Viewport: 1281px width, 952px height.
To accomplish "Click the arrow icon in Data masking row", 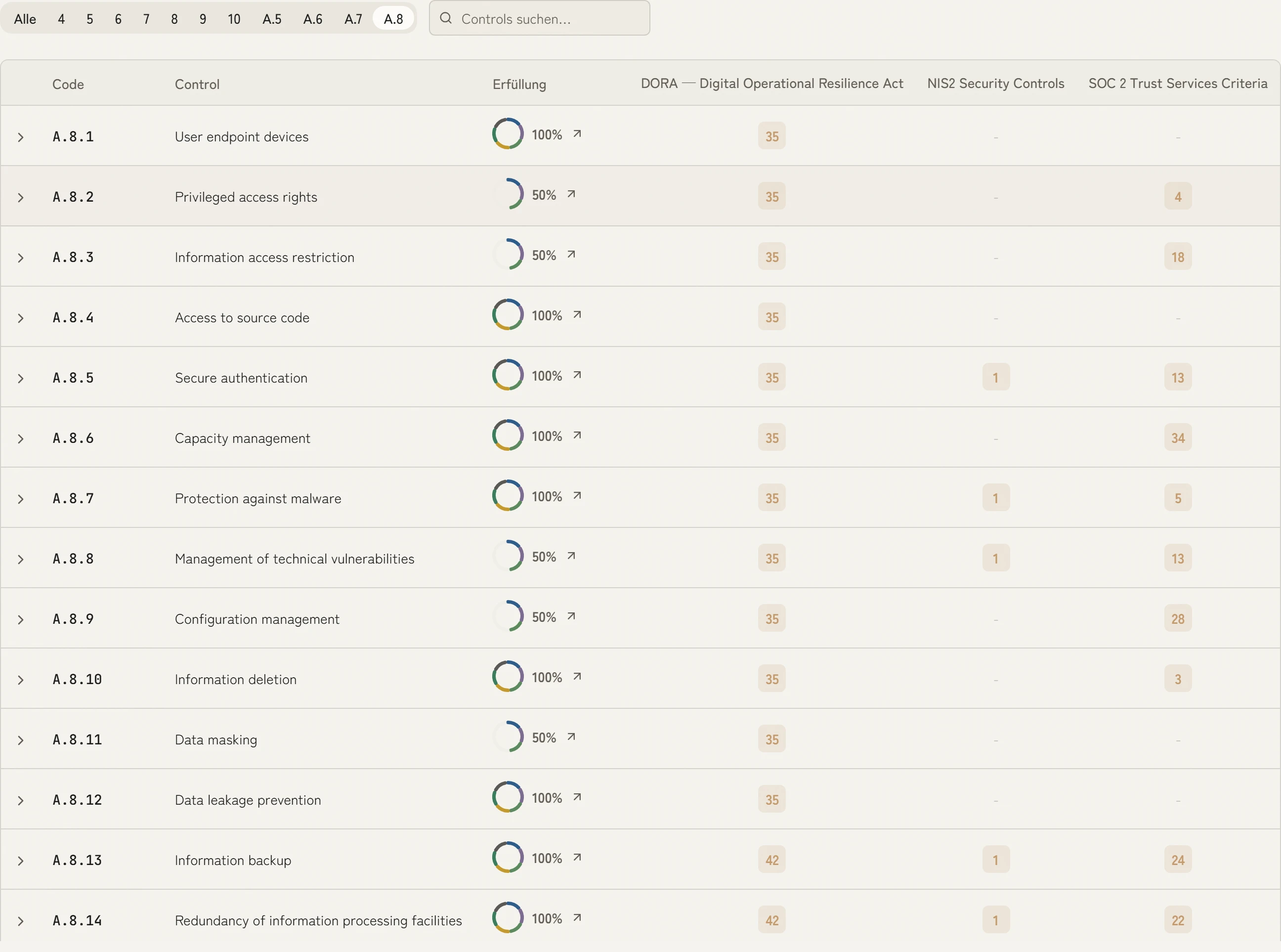I will pos(571,736).
